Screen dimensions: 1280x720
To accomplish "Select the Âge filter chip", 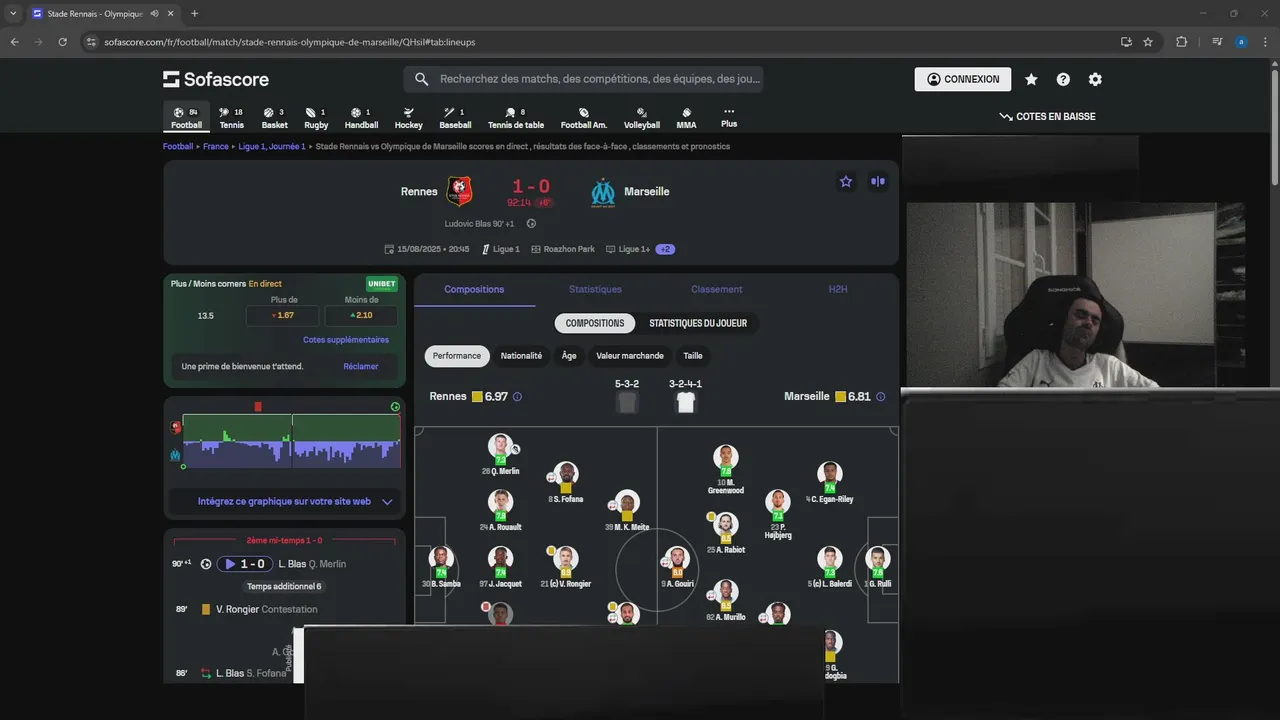I will pos(569,356).
